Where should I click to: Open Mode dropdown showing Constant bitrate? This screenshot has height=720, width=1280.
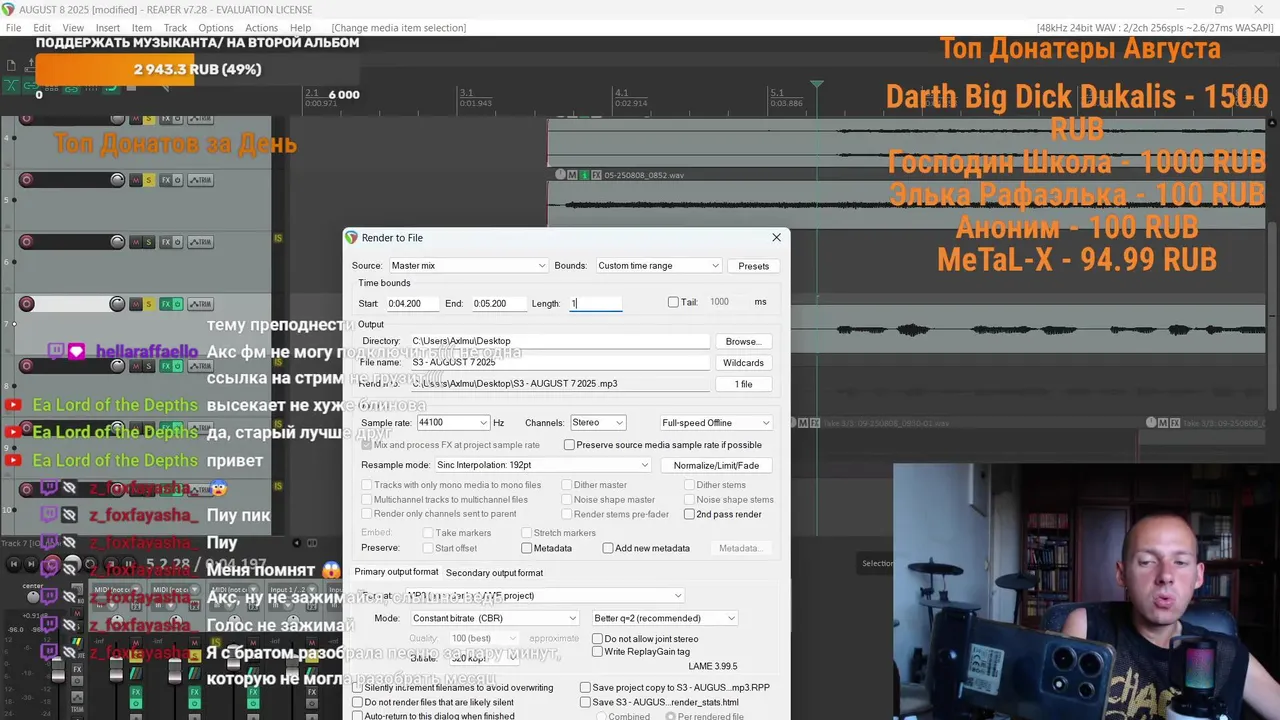pos(494,618)
